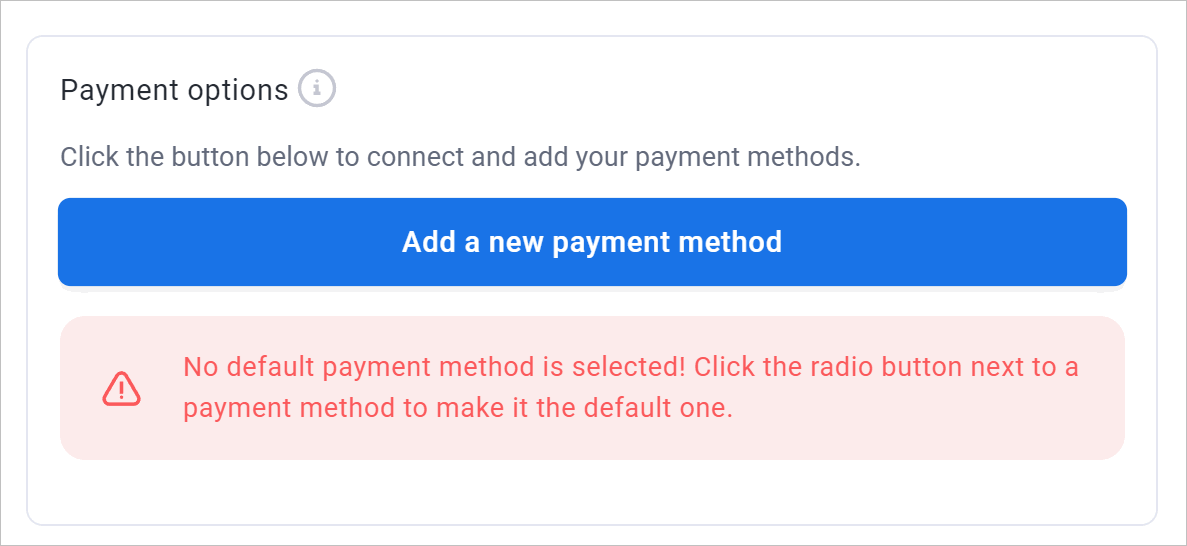
Task: Open the Payment options information tooltip icon
Action: pos(316,89)
